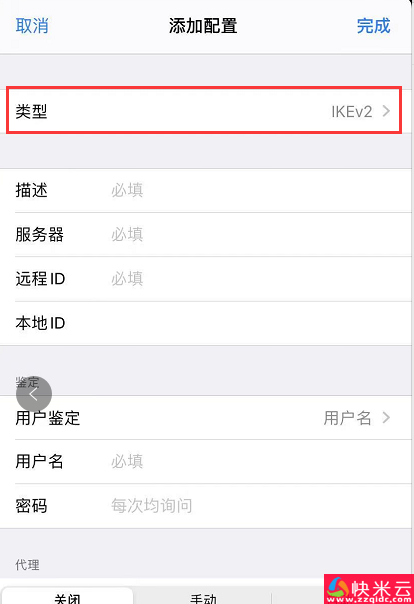Screen dimensions: 414x604
Task: Open the 类型 type selector row
Action: 204,111
